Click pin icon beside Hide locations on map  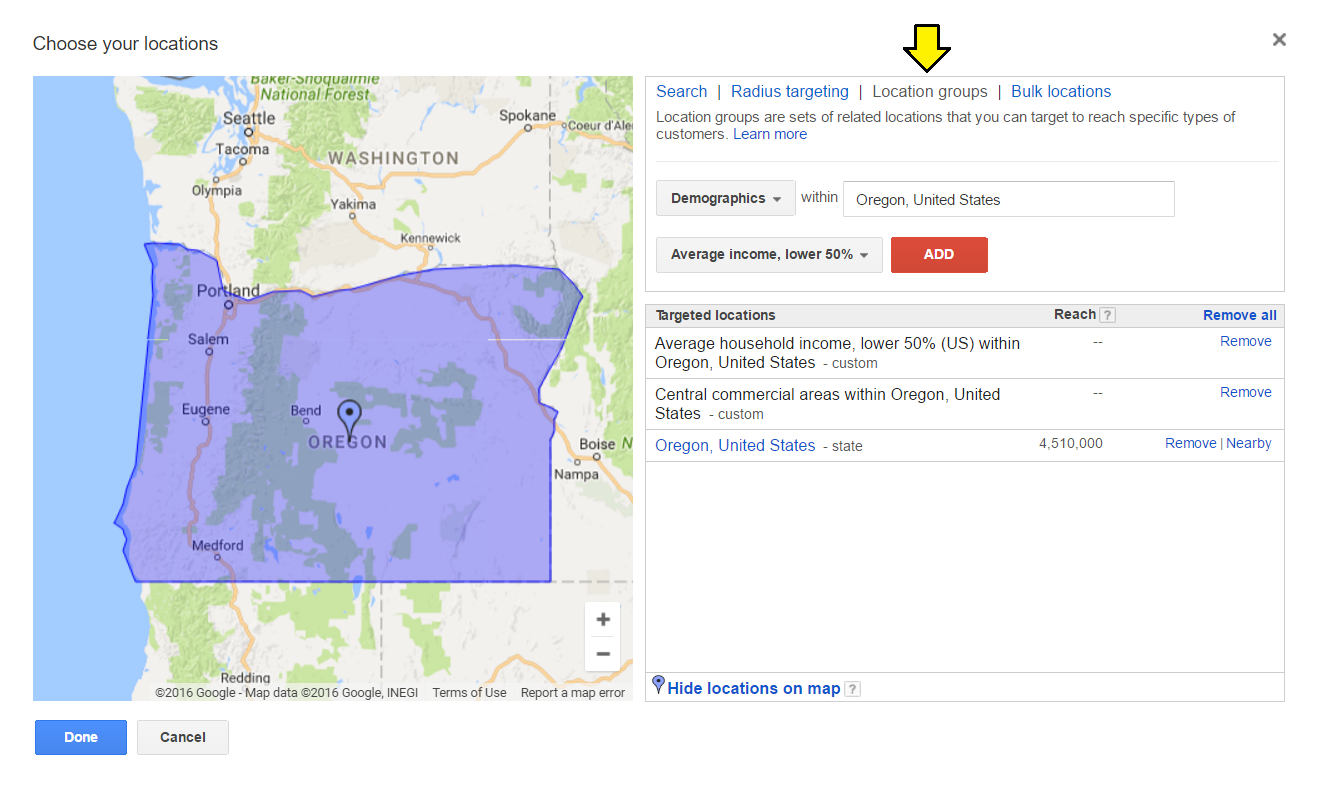pos(658,685)
